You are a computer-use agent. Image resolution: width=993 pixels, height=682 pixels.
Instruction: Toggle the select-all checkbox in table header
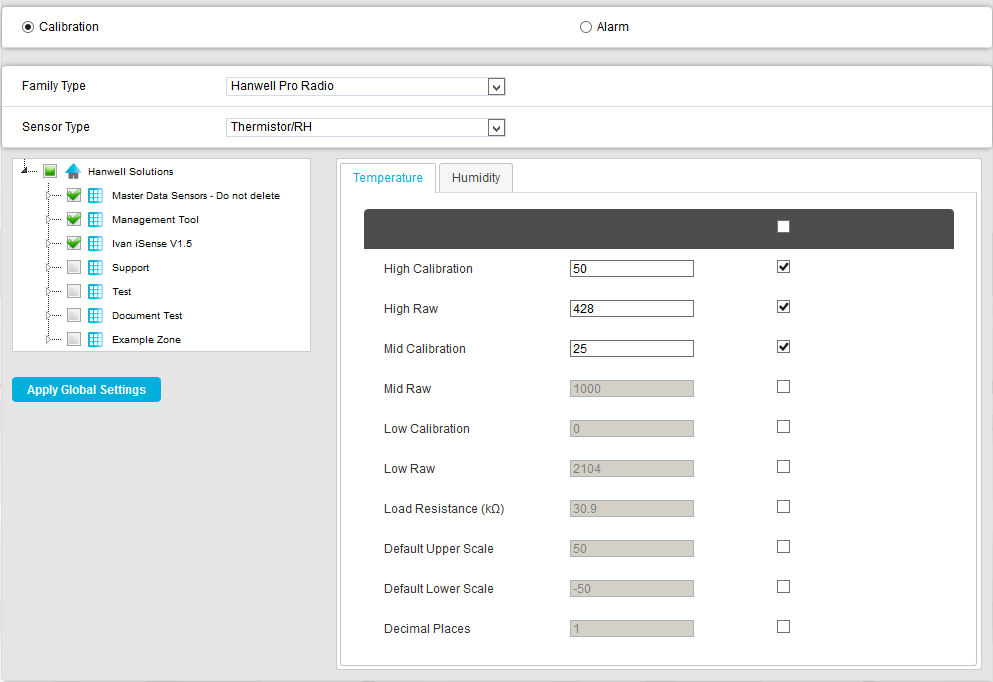[783, 227]
